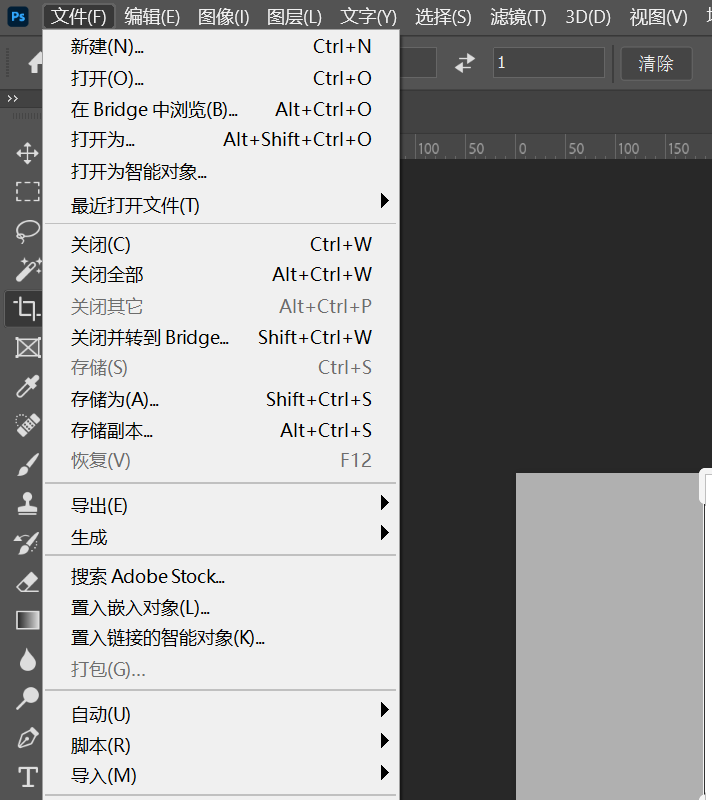Select the Blur tool
Image resolution: width=712 pixels, height=800 pixels.
[27, 659]
